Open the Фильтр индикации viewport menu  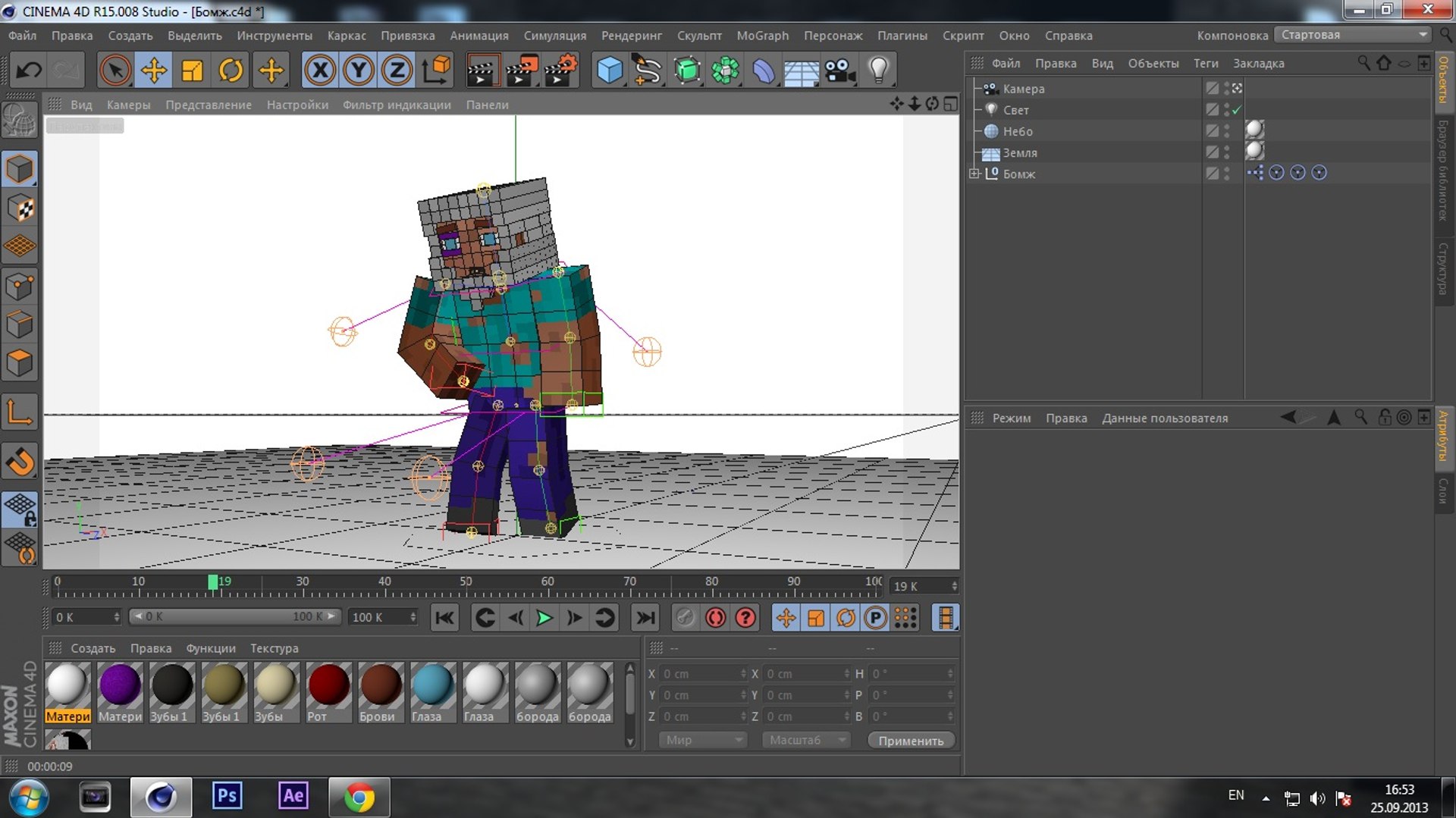pyautogui.click(x=397, y=105)
